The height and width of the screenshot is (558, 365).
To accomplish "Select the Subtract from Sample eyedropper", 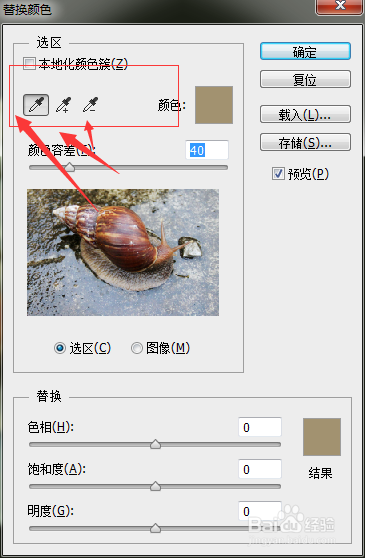I will click(x=90, y=105).
